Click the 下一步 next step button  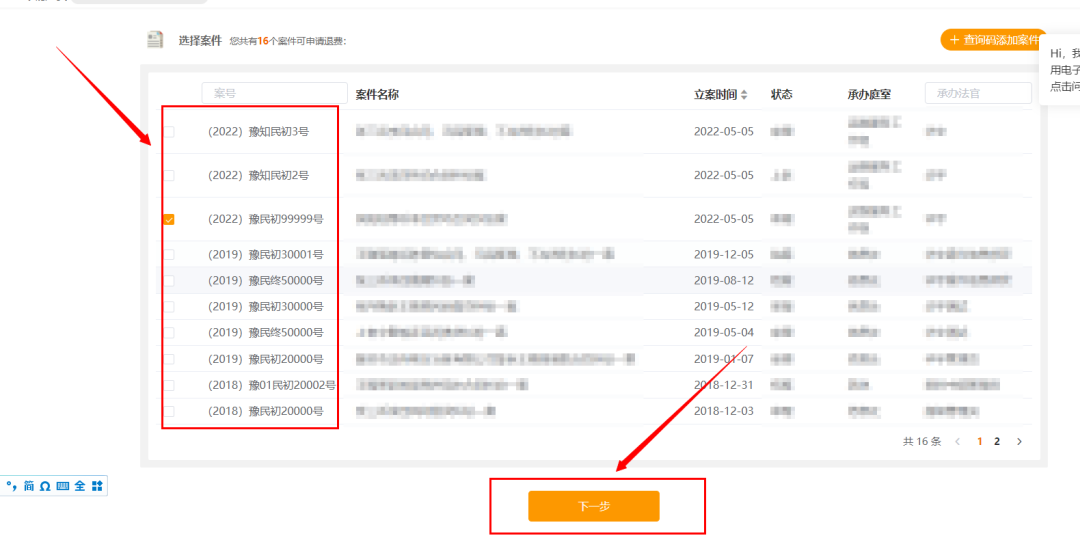tap(594, 506)
